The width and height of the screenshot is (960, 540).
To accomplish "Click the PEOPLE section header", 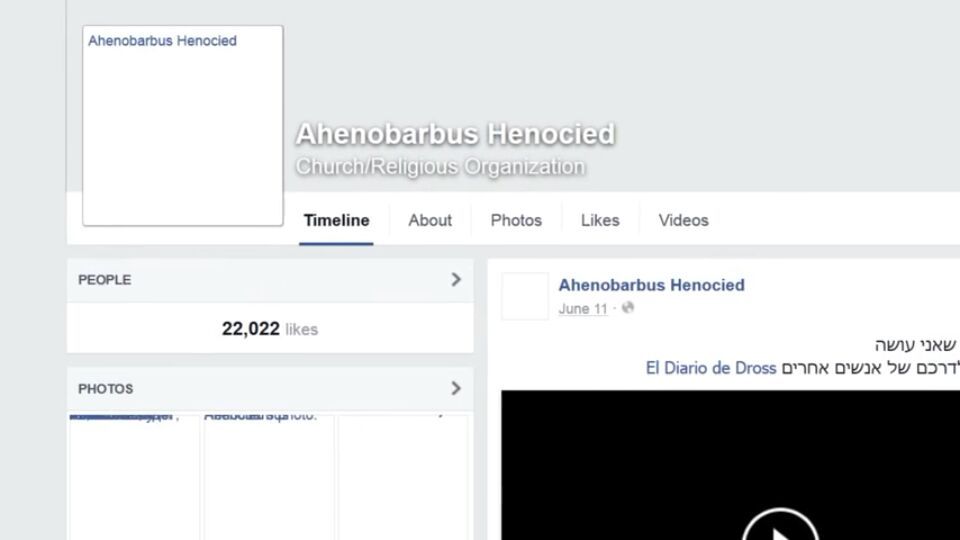I will click(x=270, y=280).
